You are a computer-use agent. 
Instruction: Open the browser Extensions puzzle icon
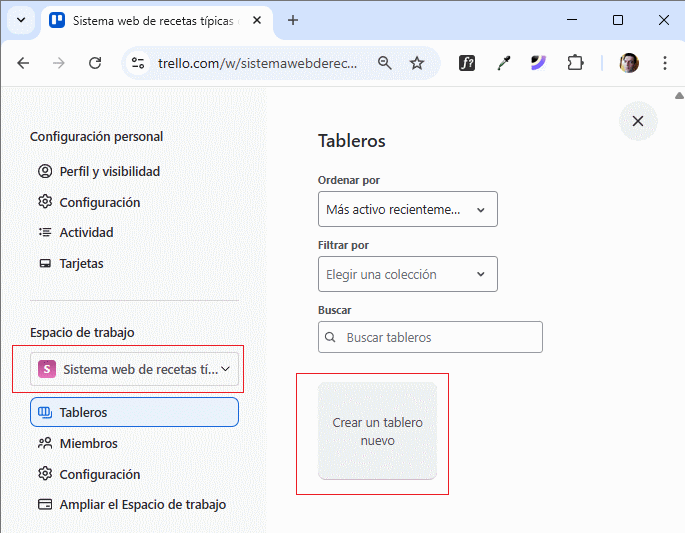(x=575, y=63)
